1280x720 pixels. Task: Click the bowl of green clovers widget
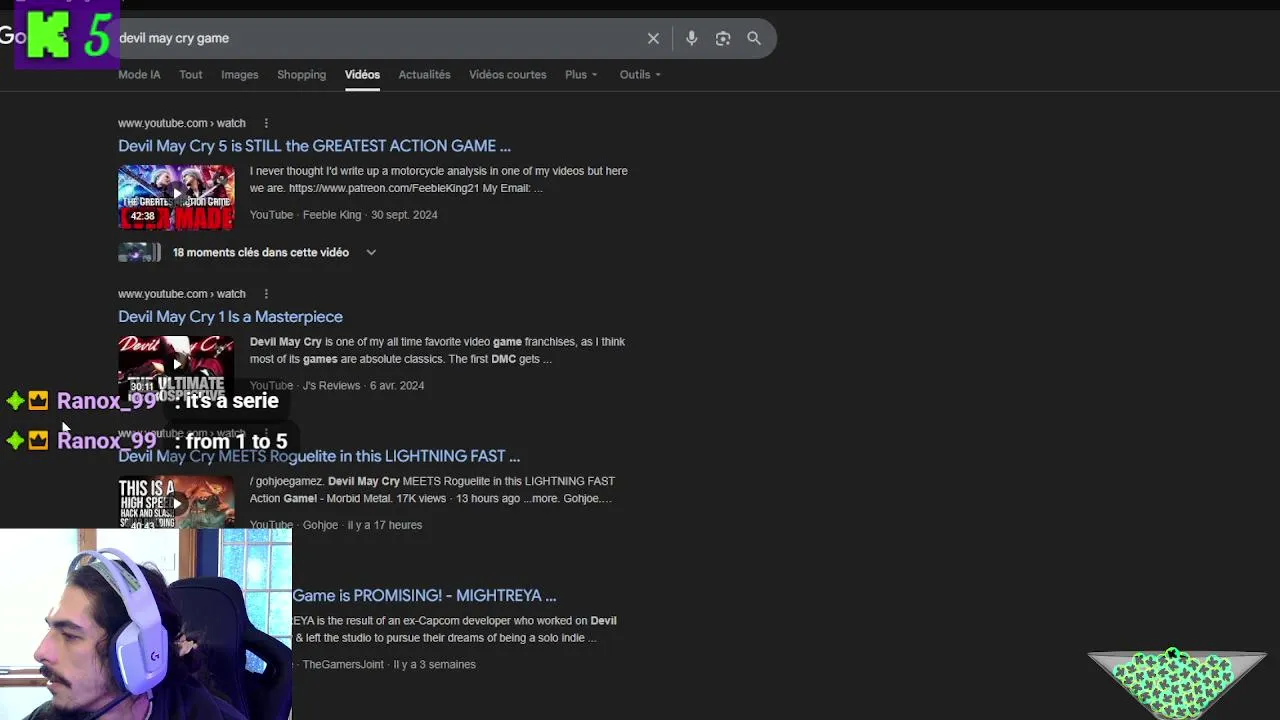tap(1176, 684)
